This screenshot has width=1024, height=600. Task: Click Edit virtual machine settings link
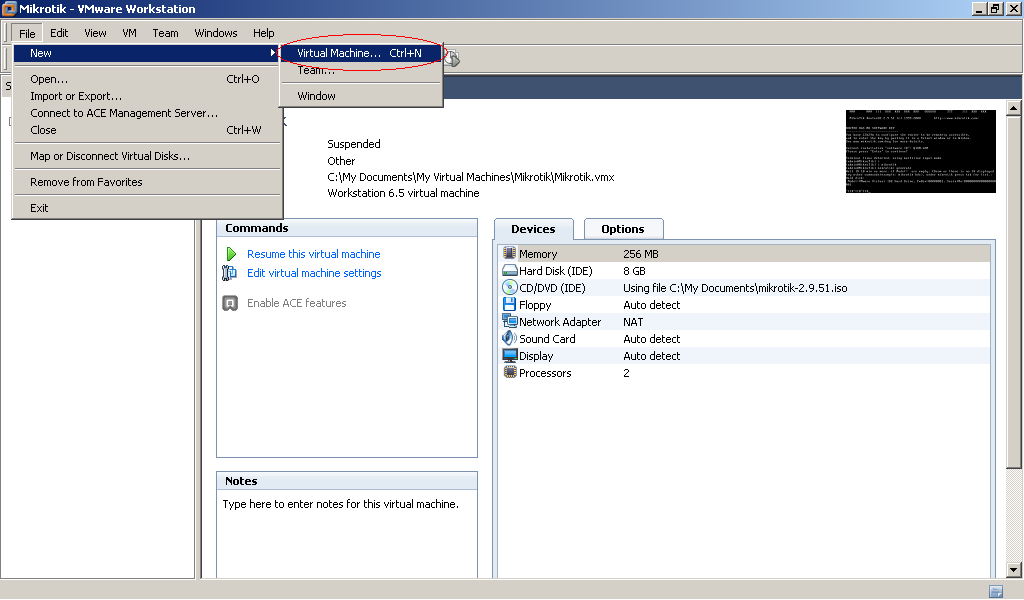(x=314, y=273)
